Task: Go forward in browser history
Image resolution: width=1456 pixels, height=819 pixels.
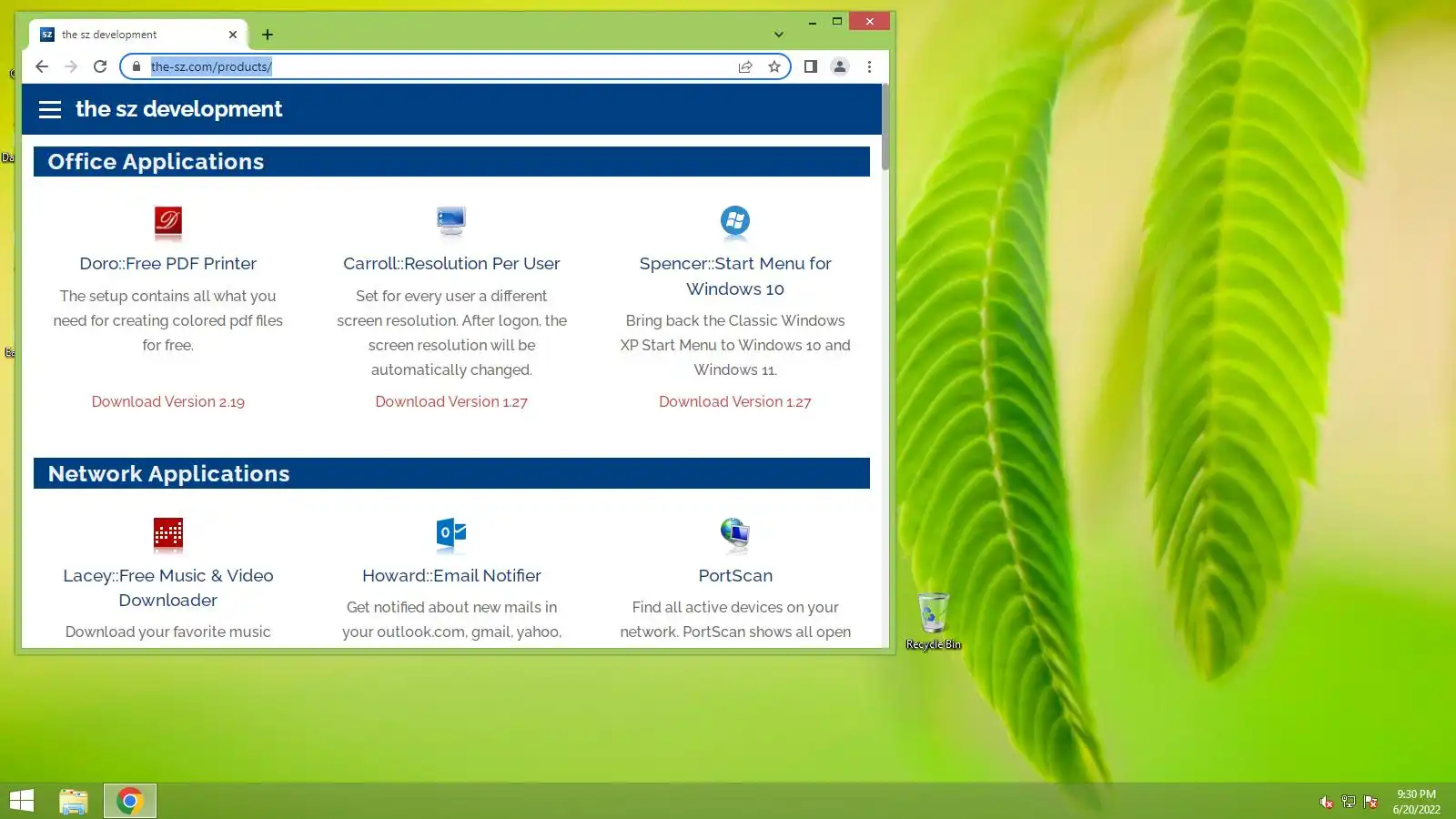Action: pos(71,66)
